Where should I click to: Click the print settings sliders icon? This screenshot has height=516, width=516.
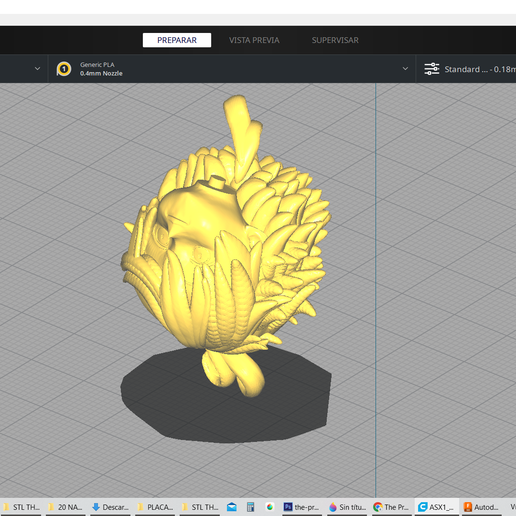(x=432, y=69)
